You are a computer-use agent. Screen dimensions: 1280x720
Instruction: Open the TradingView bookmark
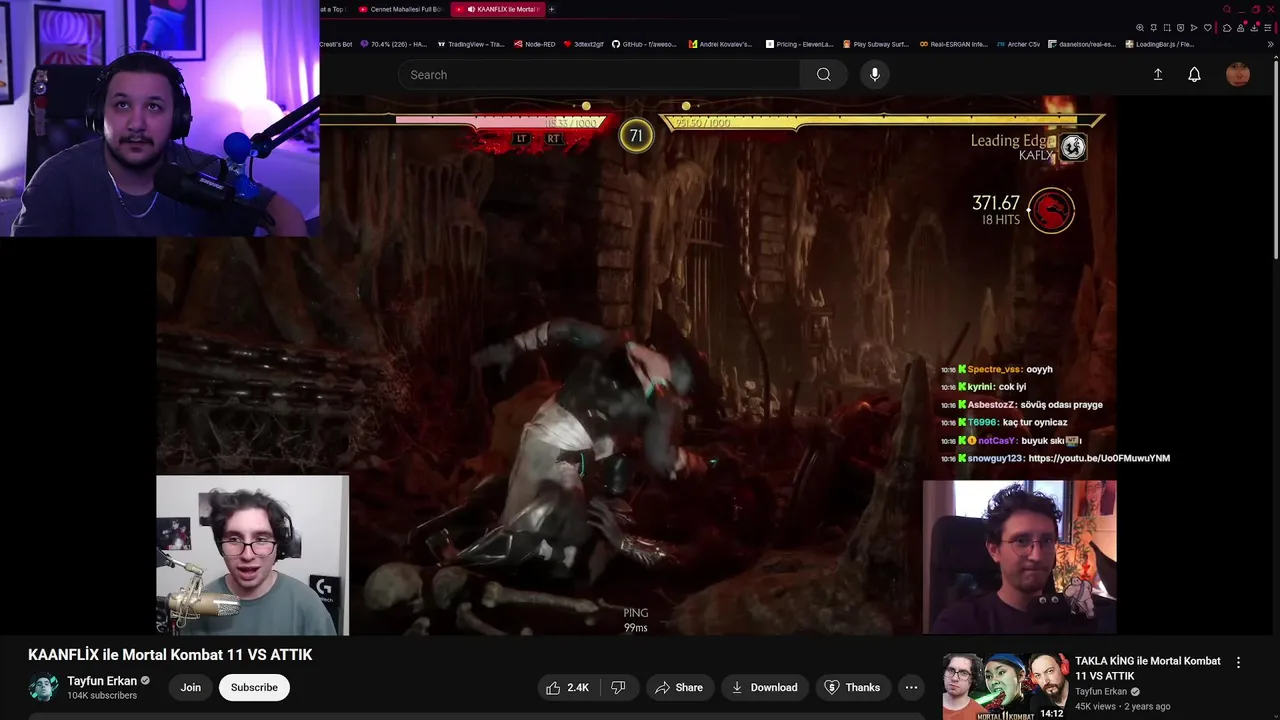point(472,44)
